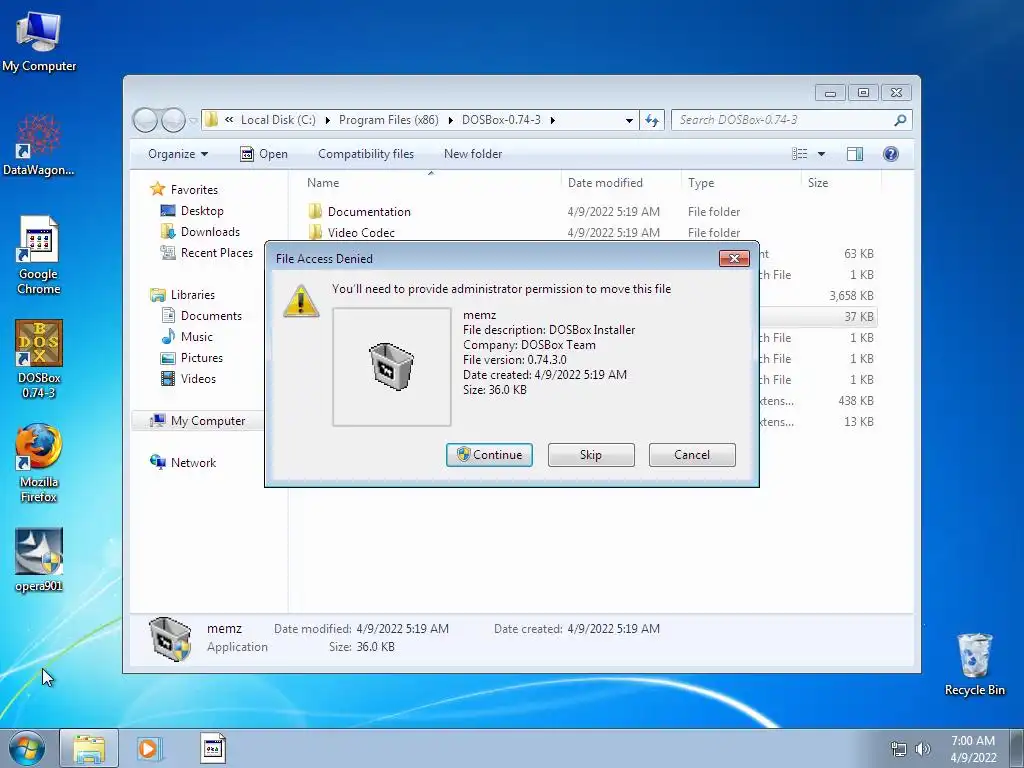Click Program Files (x86) breadcrumb
Screen dimensions: 1024x768
coord(389,120)
